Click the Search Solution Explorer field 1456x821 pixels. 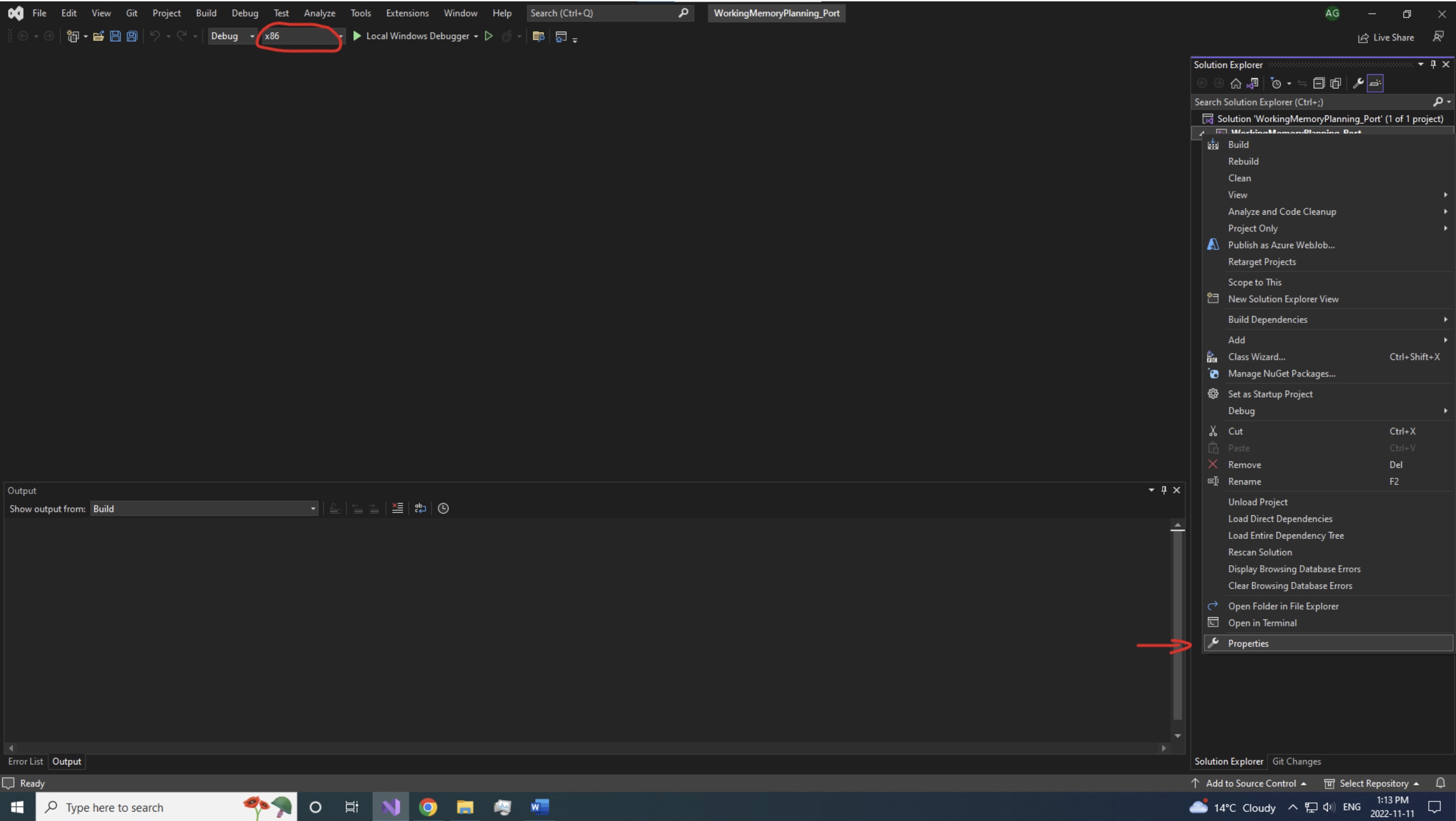point(1300,102)
